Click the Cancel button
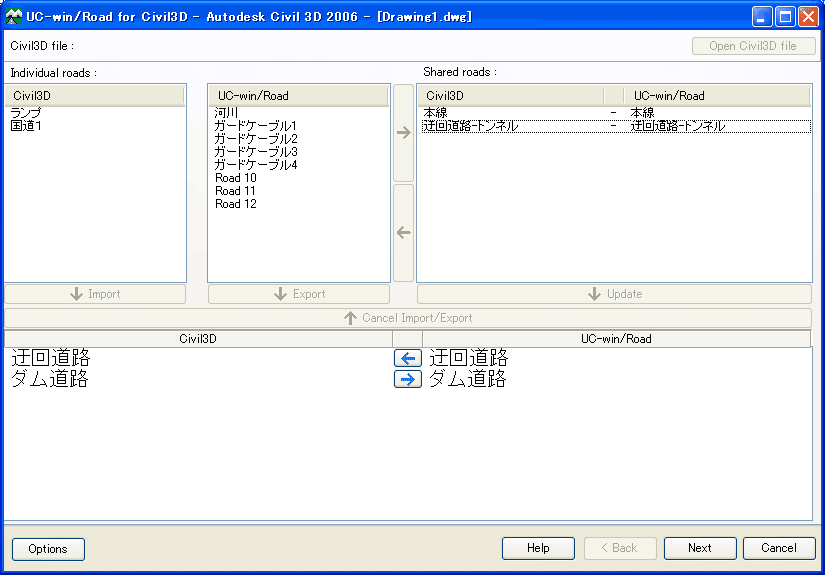 click(779, 548)
